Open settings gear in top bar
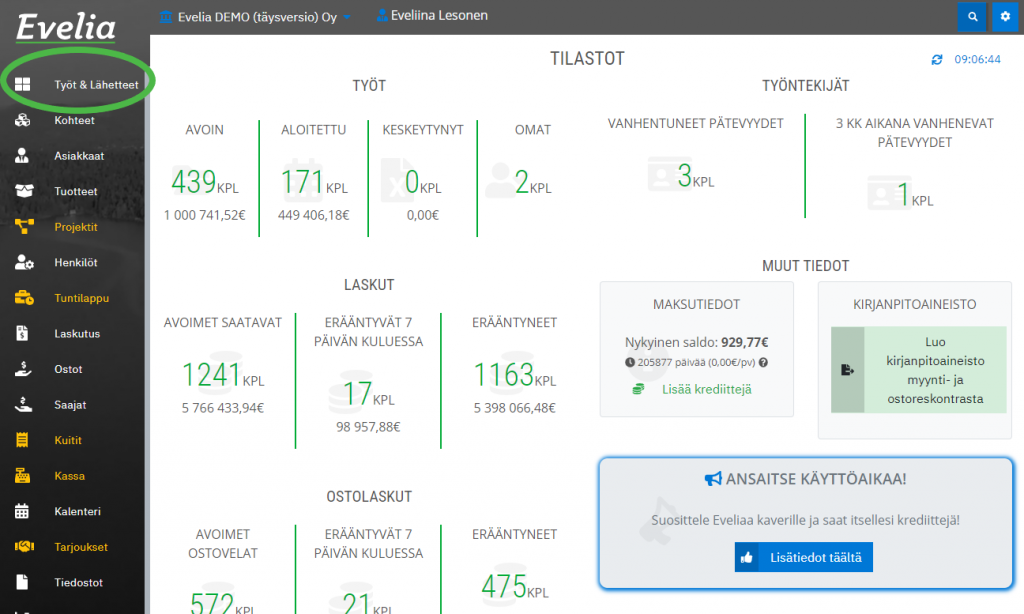 coord(1005,17)
